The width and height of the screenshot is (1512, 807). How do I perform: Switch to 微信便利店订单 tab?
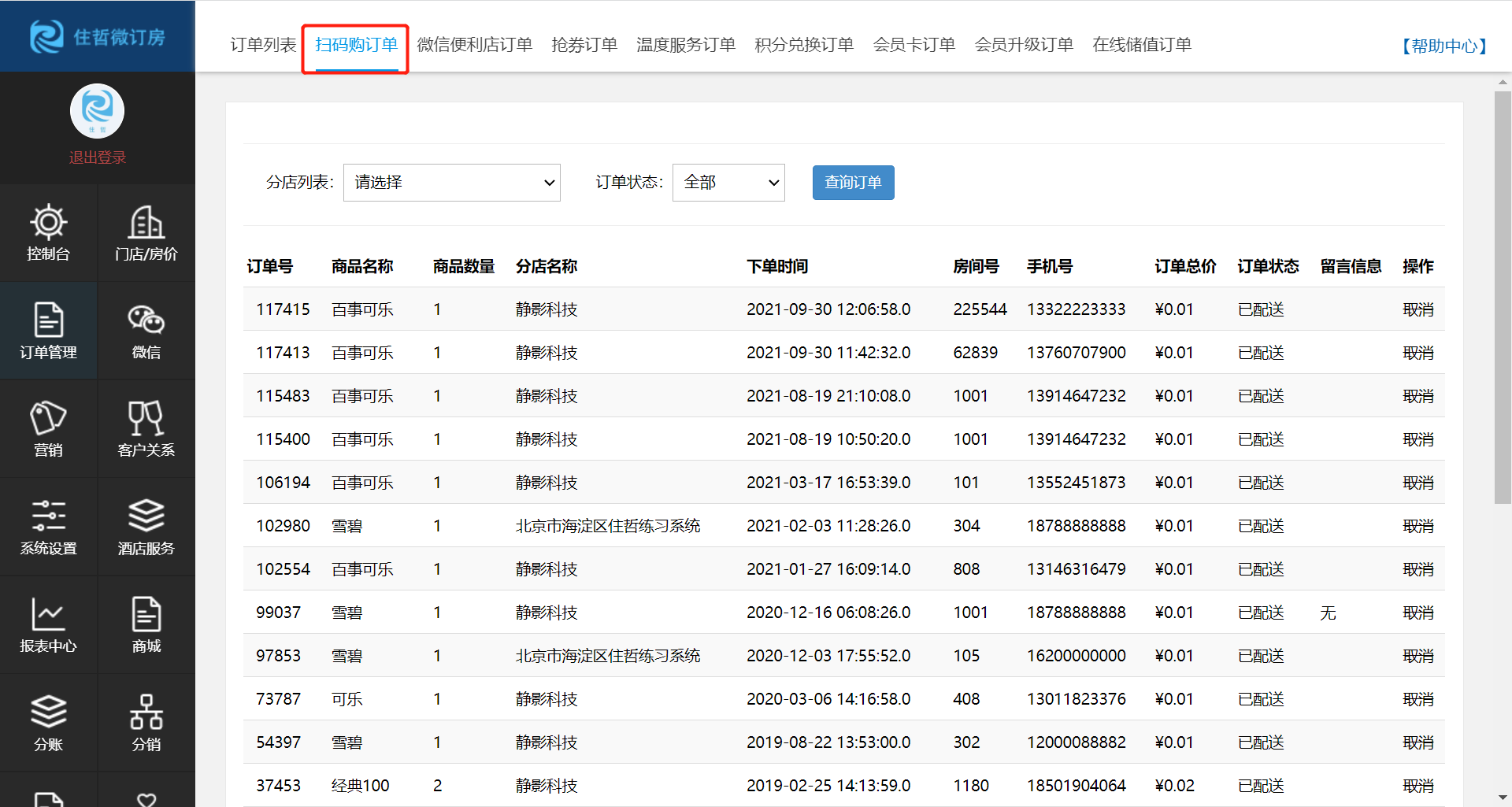pyautogui.click(x=474, y=45)
